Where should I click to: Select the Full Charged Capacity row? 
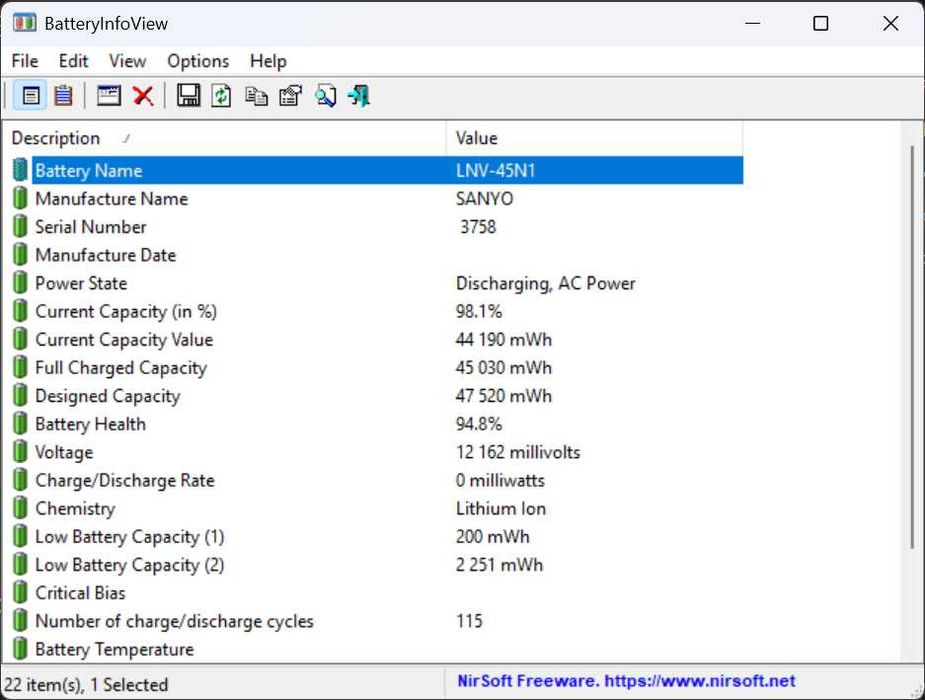coord(377,367)
